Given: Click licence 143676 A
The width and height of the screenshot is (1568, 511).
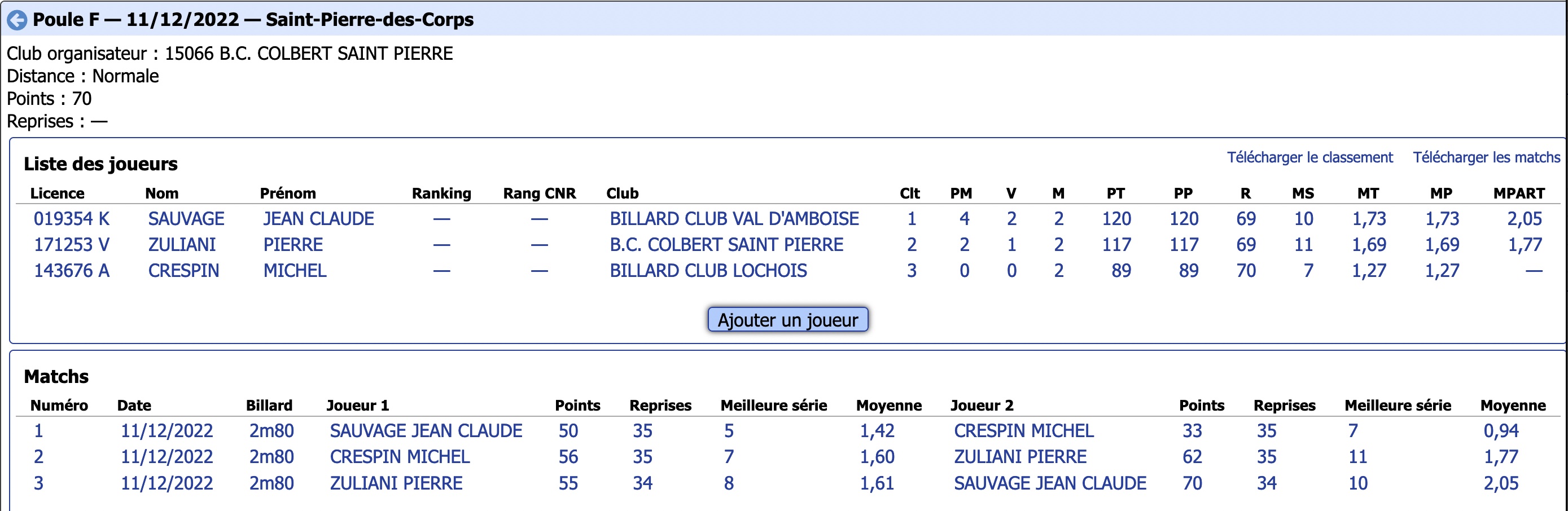Looking at the screenshot, I should click(x=71, y=271).
